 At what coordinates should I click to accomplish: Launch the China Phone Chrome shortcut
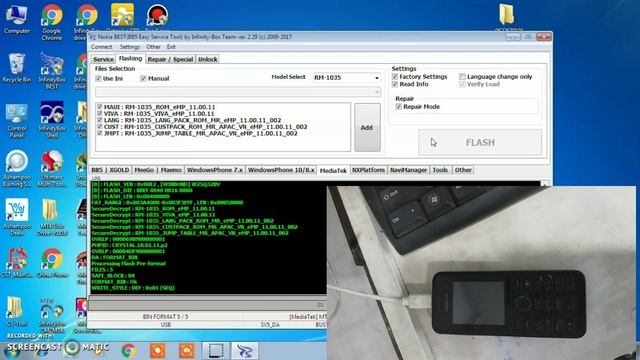coord(52,263)
